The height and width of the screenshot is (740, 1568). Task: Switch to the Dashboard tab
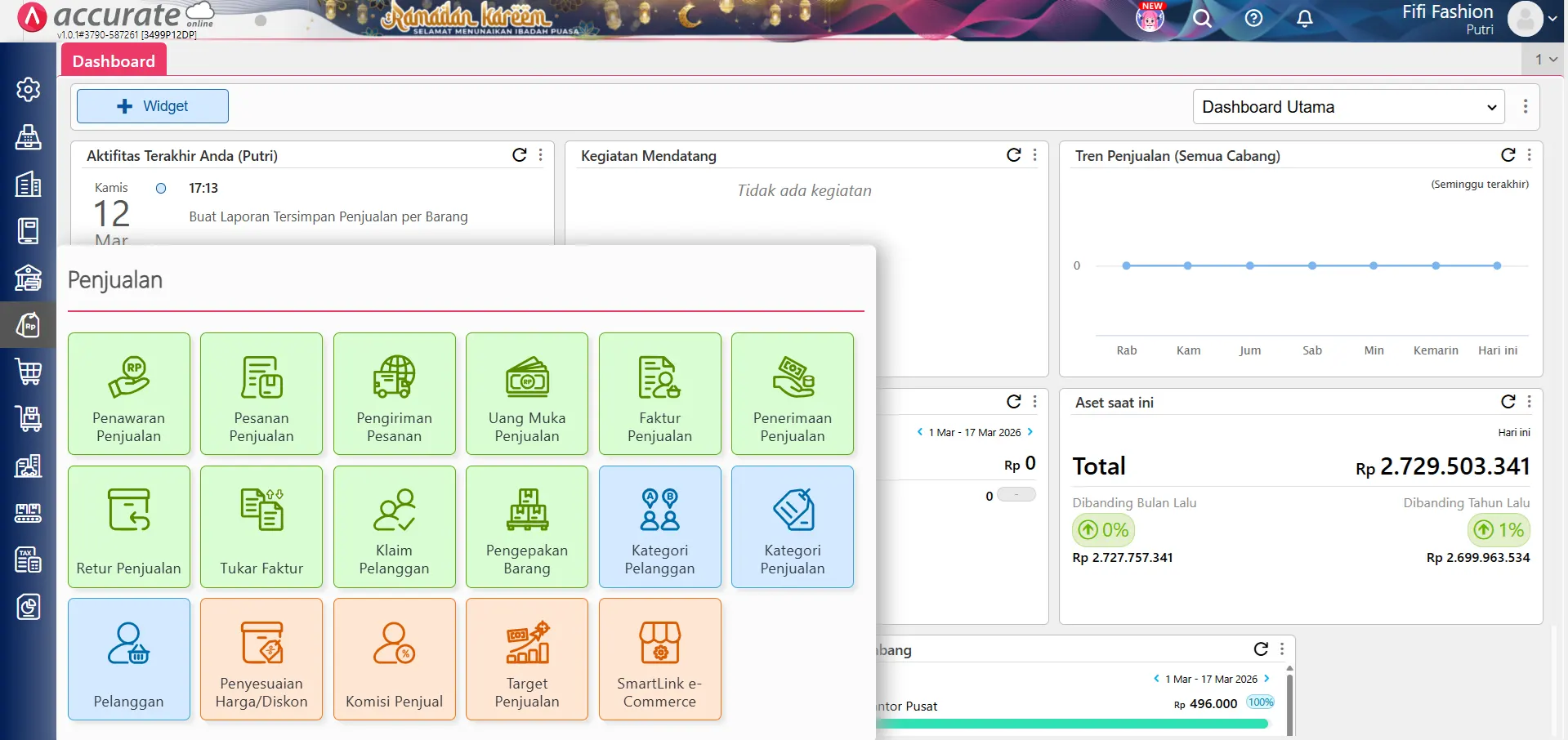[114, 61]
